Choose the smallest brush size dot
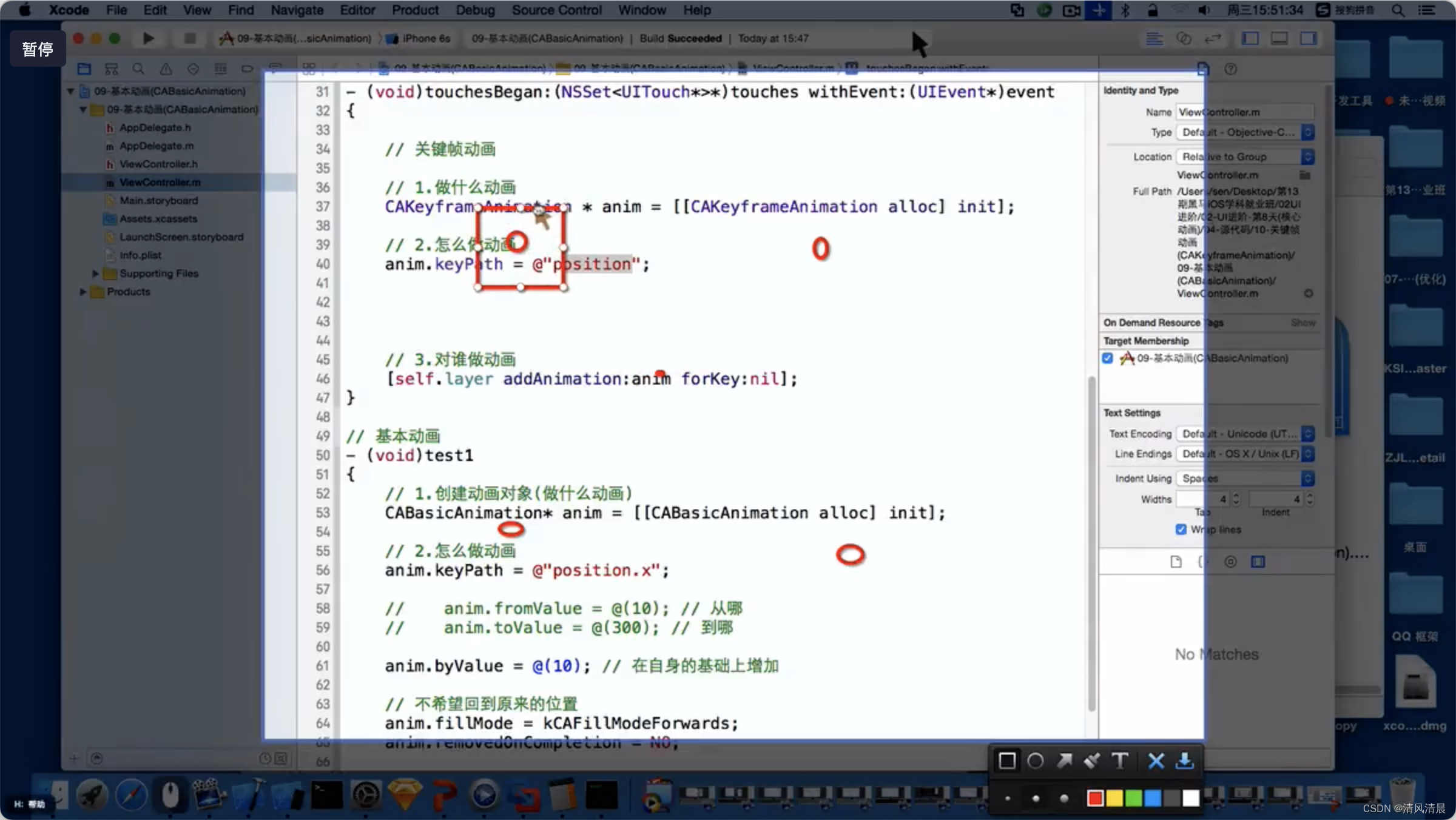 1008,798
